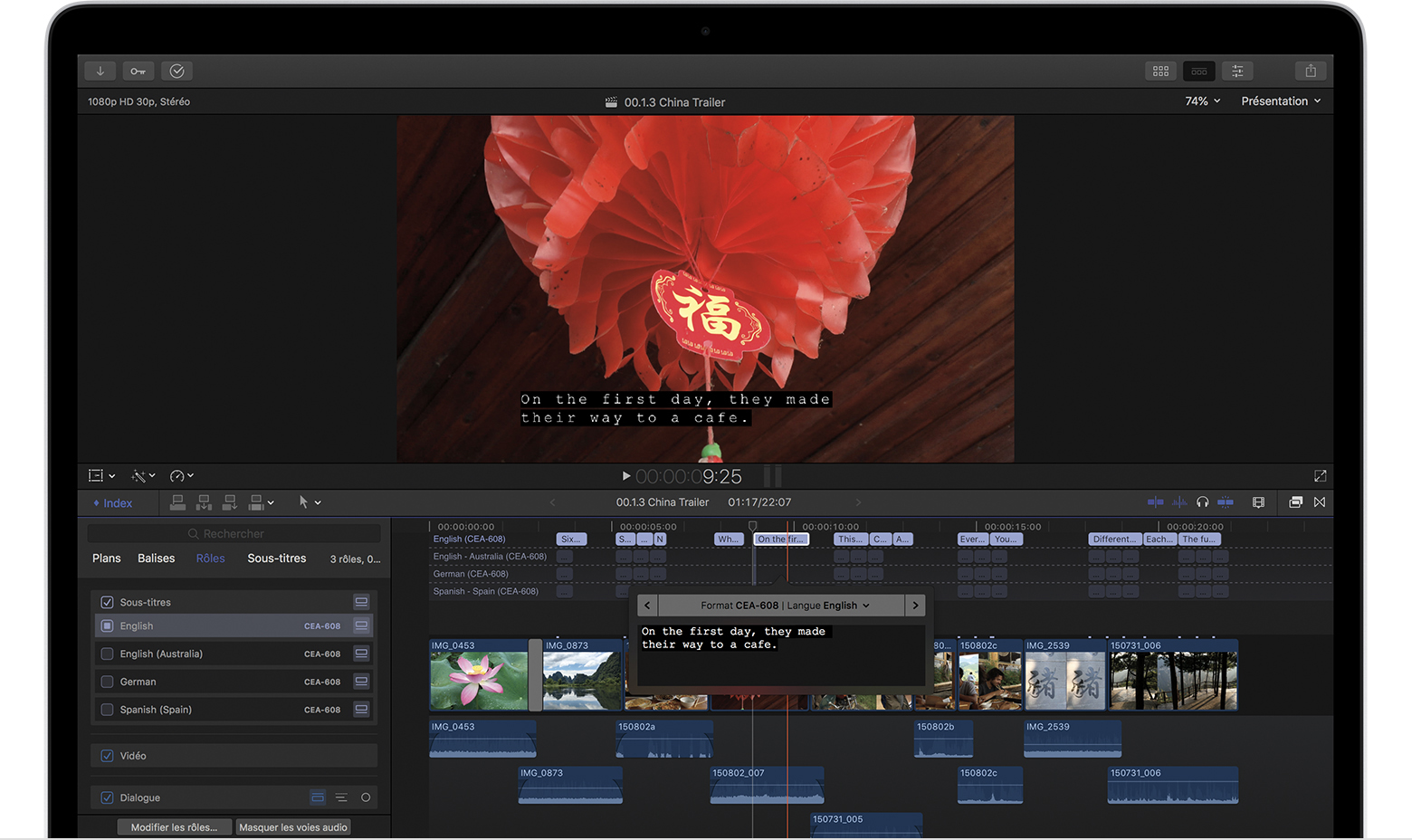Viewport: 1412px width, 840px height.
Task: Enter full screen viewer arrows icon
Action: pos(1320,475)
